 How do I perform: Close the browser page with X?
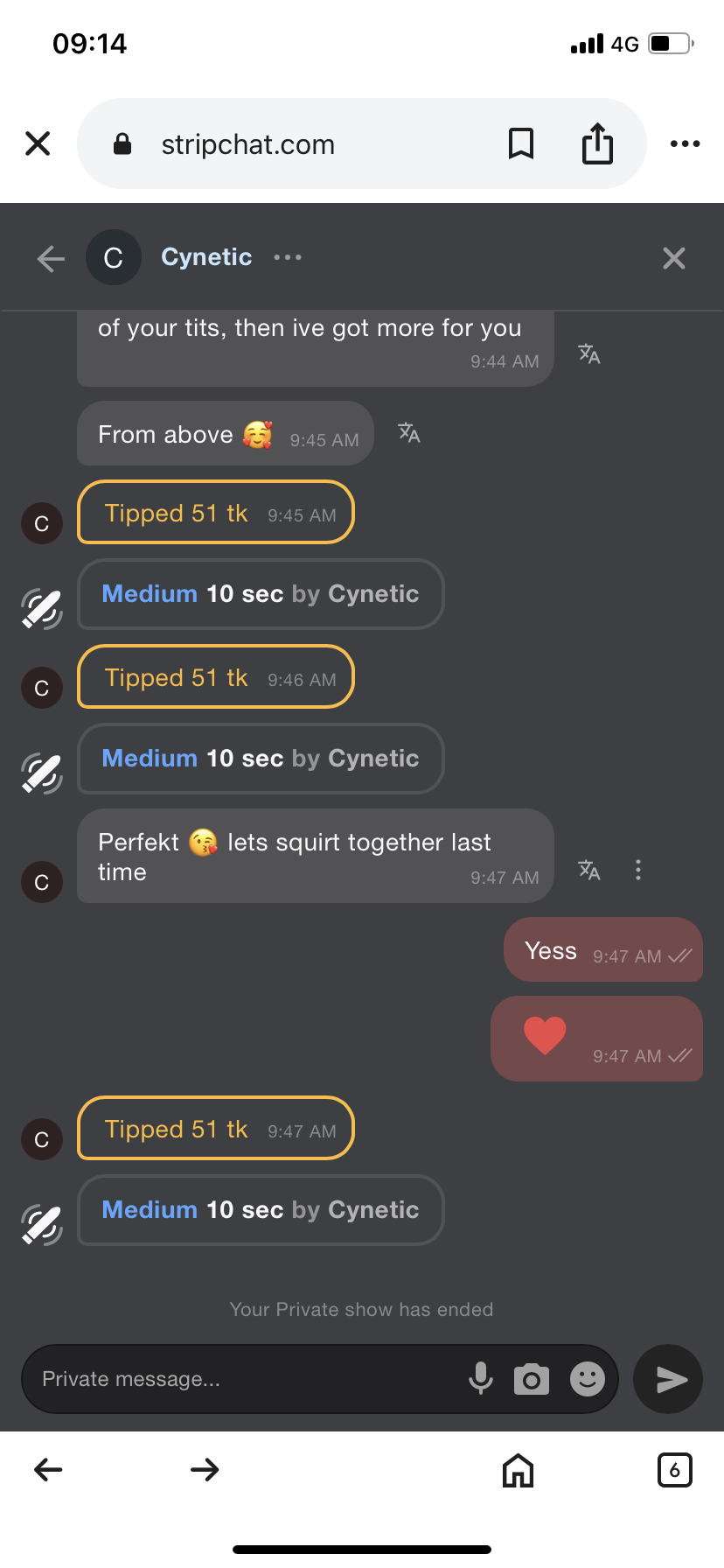[x=38, y=143]
